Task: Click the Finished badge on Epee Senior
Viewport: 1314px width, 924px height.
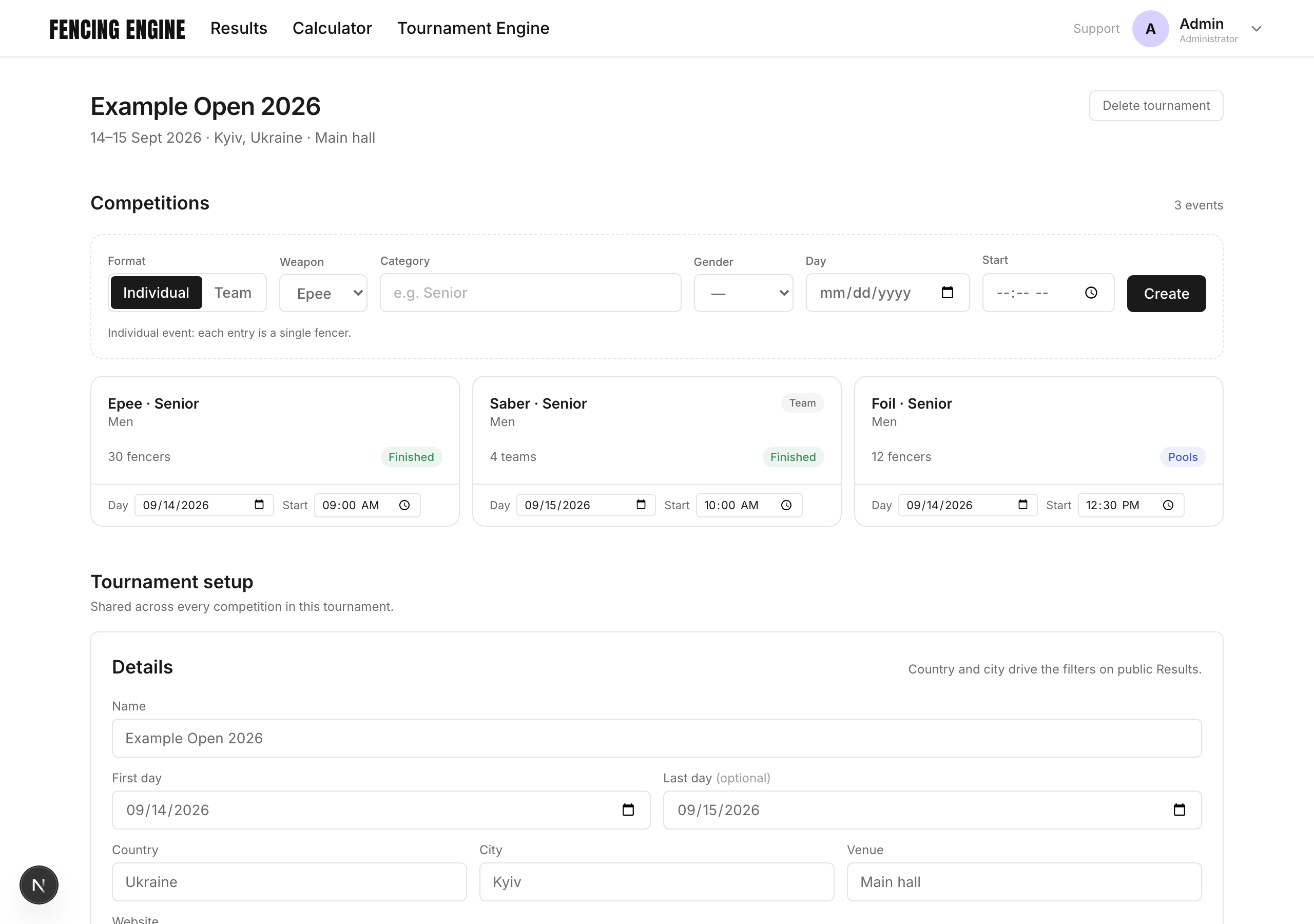Action: [411, 457]
